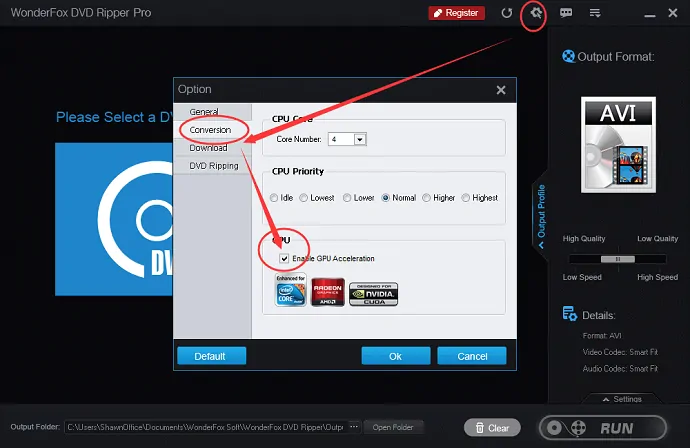Click the refresh/update arrow icon
Screen dimensions: 690x448
click(x=506, y=13)
